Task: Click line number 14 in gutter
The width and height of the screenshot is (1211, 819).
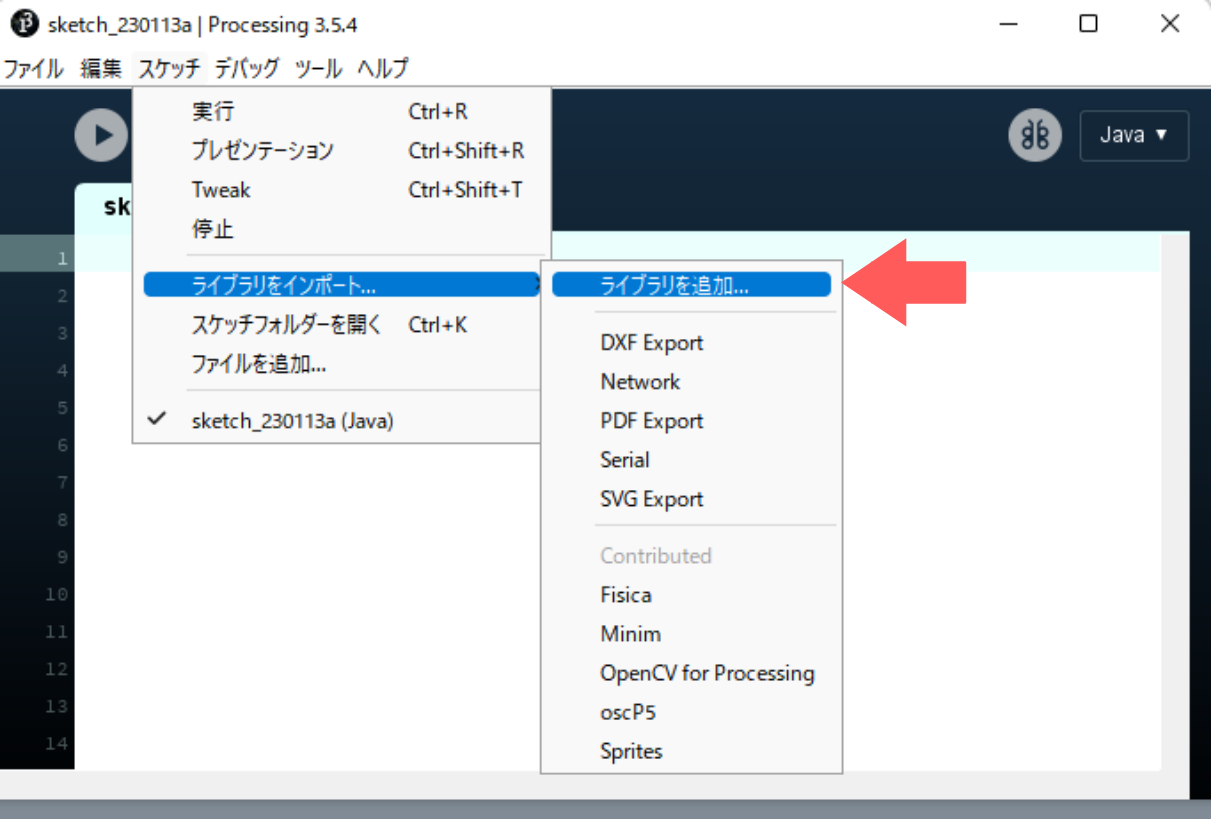Action: coord(56,743)
